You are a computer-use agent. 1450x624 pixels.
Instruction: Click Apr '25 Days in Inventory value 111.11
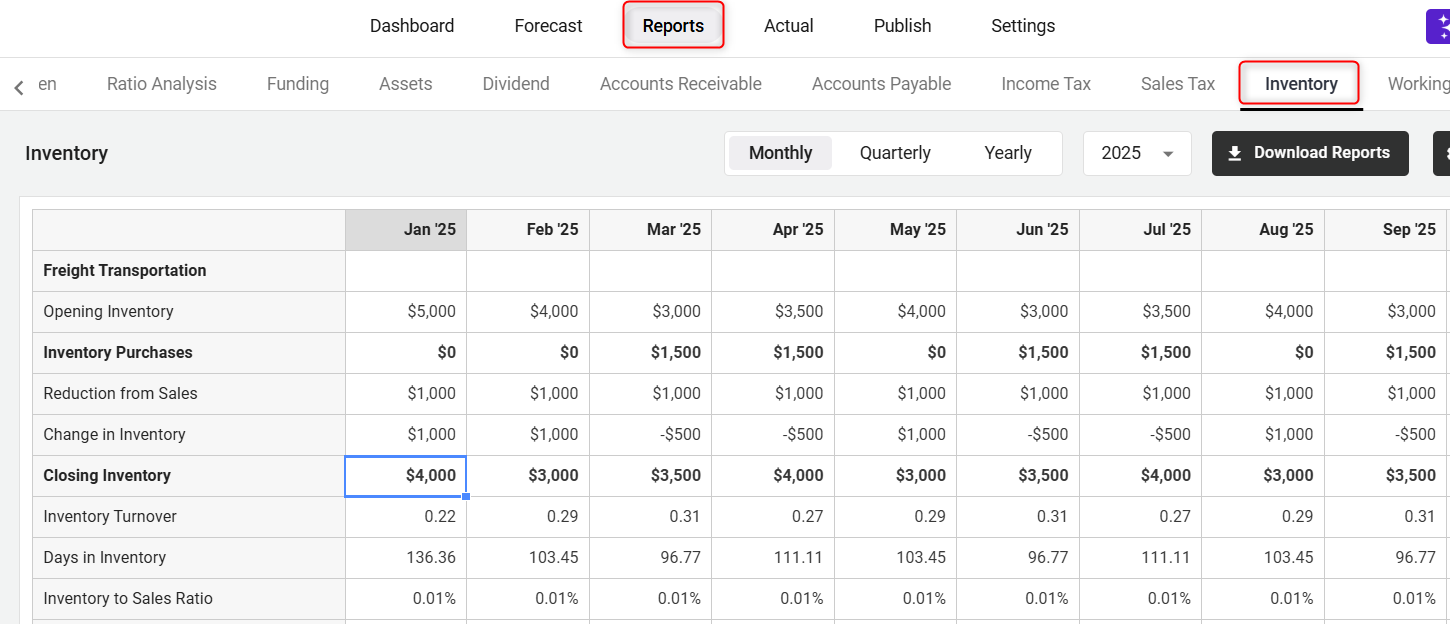[x=773, y=558]
